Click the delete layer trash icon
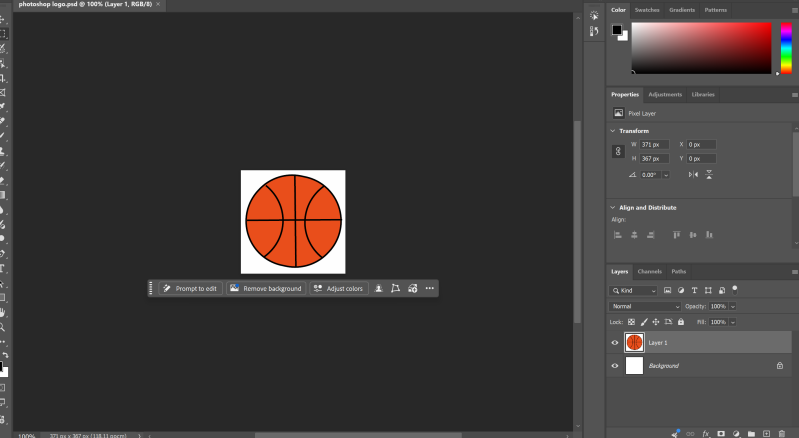 (x=782, y=433)
